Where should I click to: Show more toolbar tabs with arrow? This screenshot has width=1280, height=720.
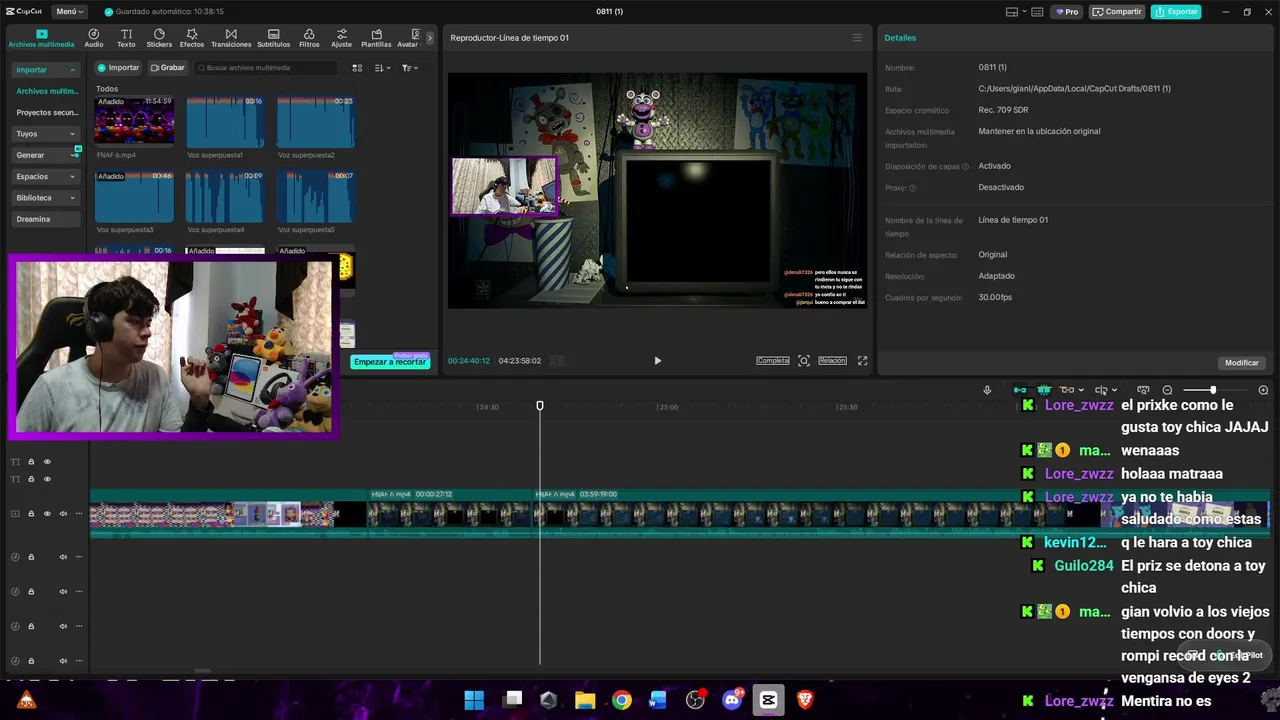(x=430, y=38)
